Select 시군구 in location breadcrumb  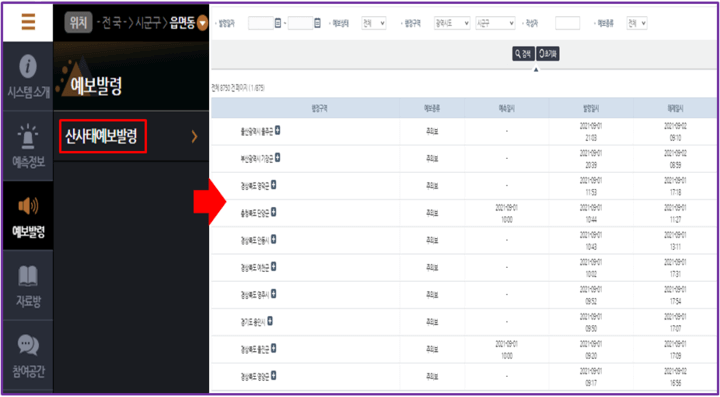[x=149, y=23]
